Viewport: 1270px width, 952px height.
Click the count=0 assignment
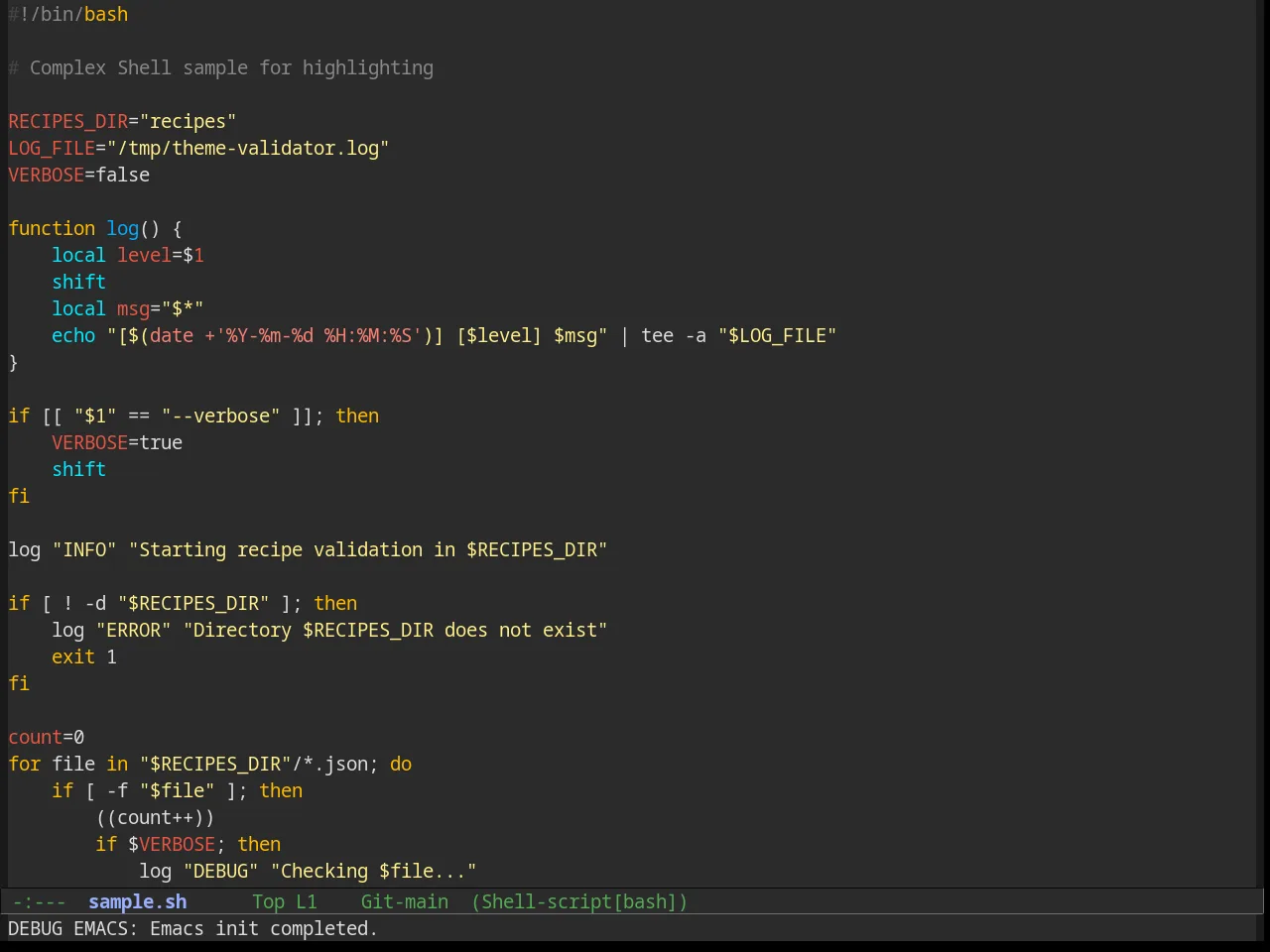(47, 737)
